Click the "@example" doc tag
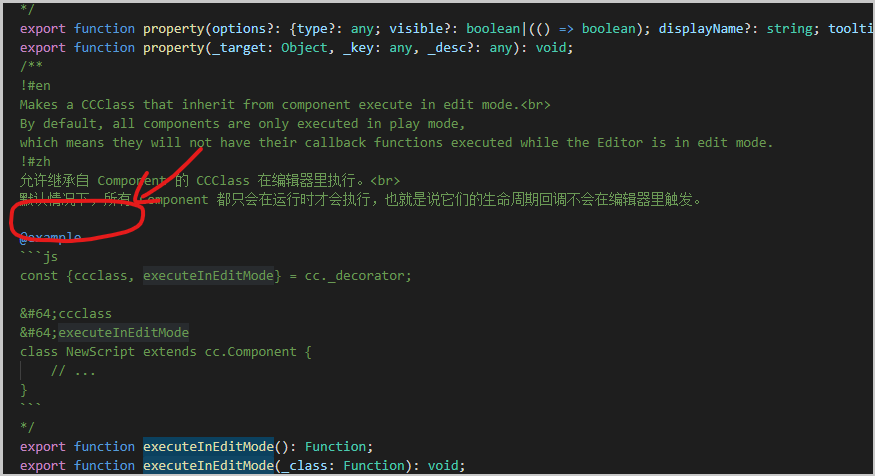Screen dimensions: 875x476 tap(51, 238)
